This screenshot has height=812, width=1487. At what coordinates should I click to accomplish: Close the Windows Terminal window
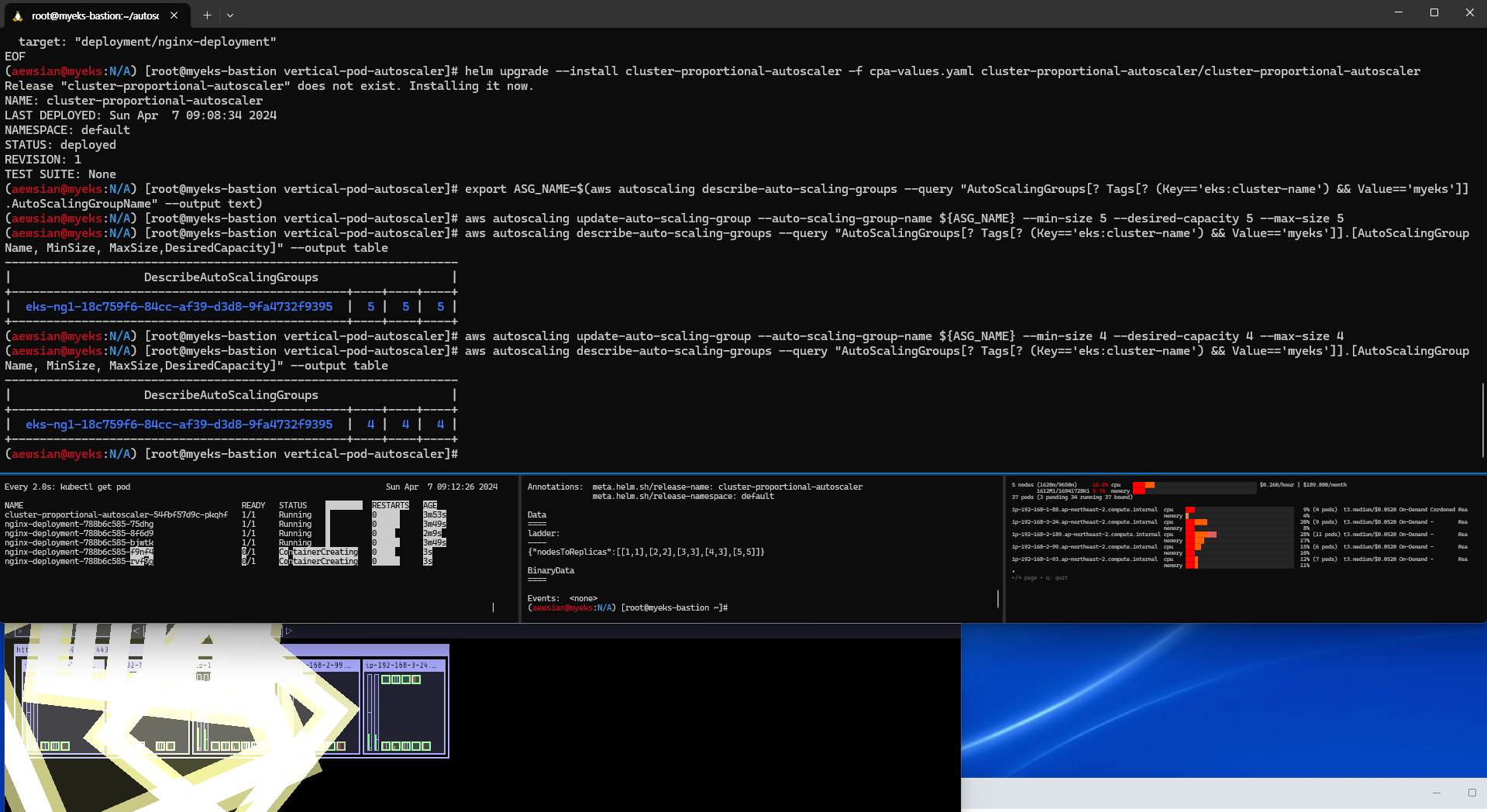coord(1469,12)
